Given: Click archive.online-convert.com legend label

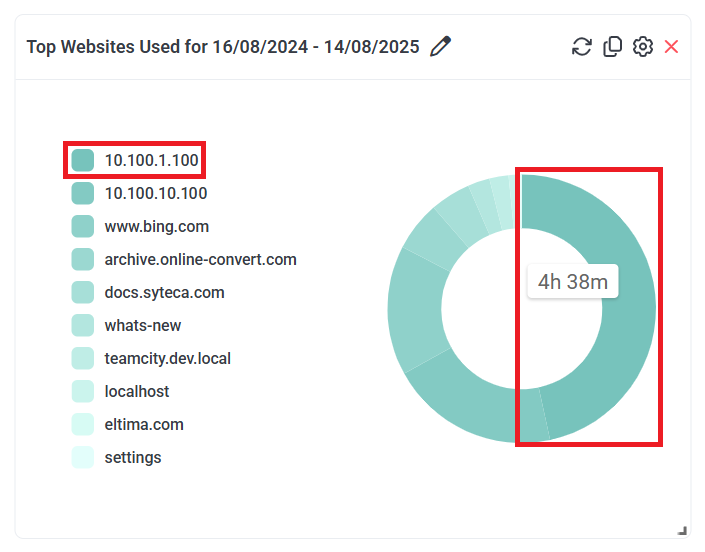Looking at the screenshot, I should 200,259.
